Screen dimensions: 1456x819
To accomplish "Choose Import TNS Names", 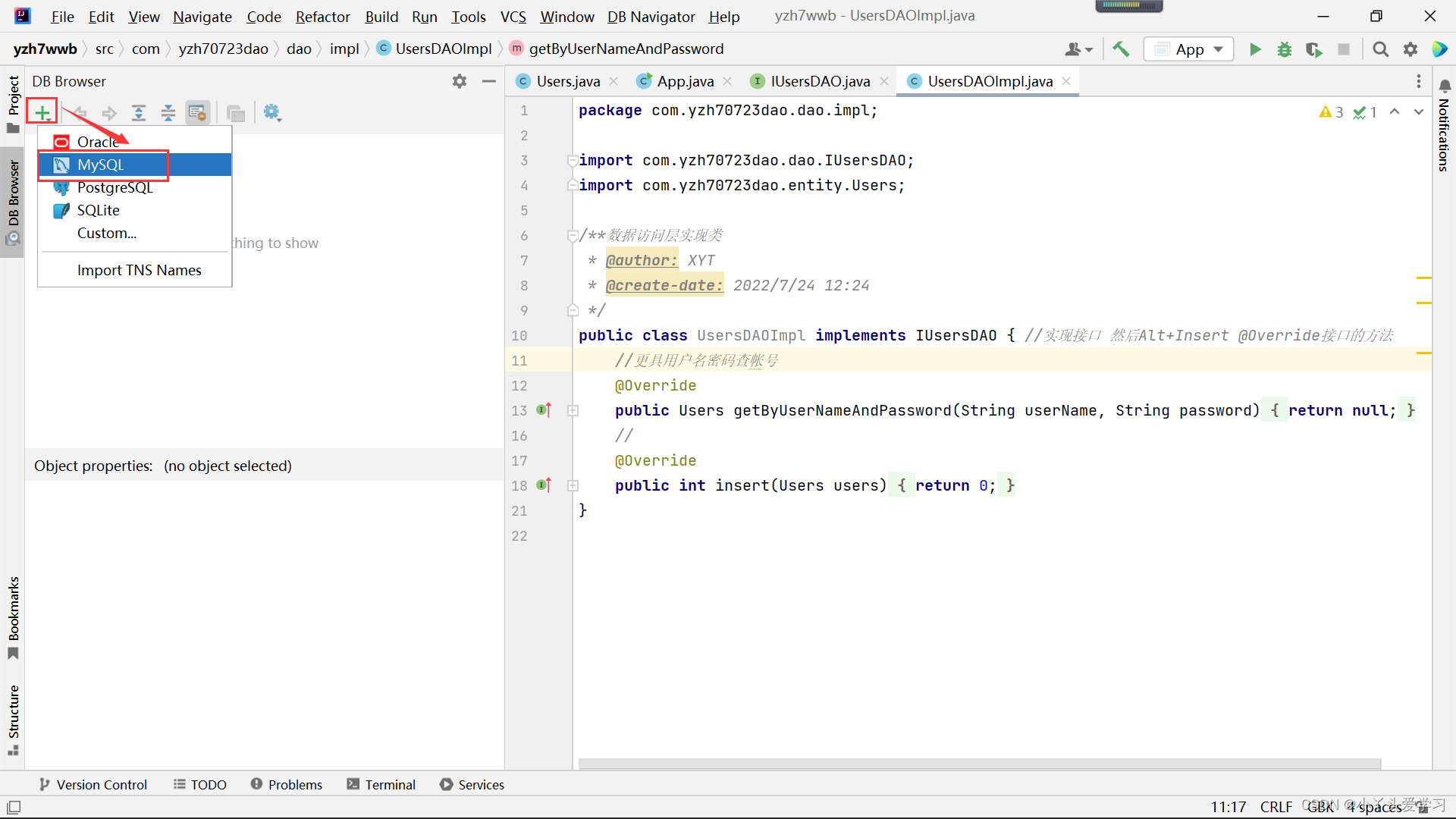I will point(135,270).
